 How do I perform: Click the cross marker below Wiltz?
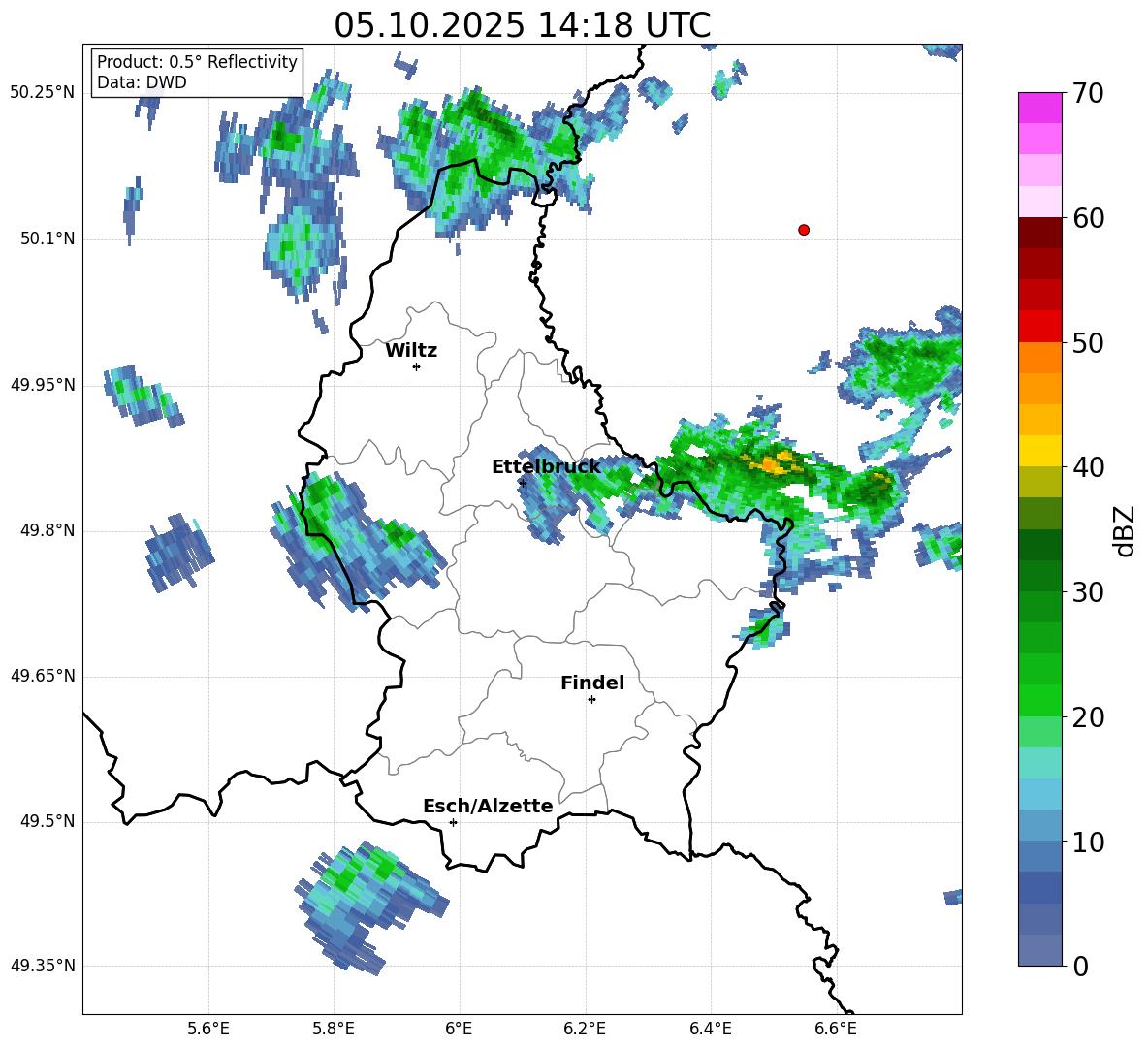[417, 367]
